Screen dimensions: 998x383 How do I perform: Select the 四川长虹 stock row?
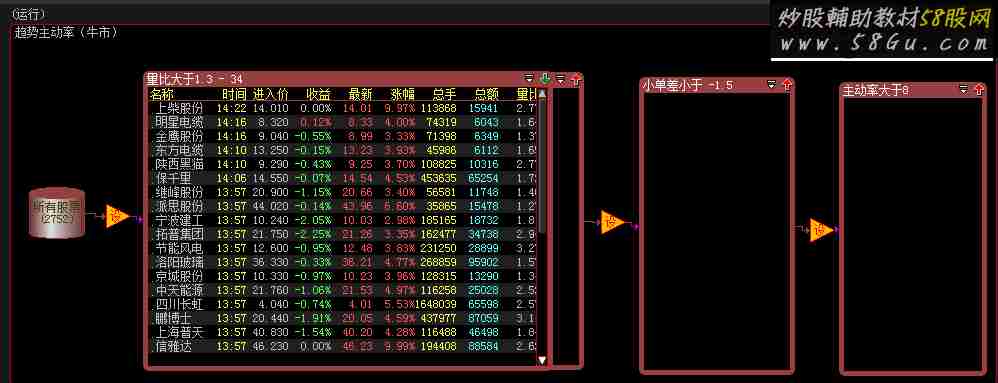pyautogui.click(x=342, y=304)
